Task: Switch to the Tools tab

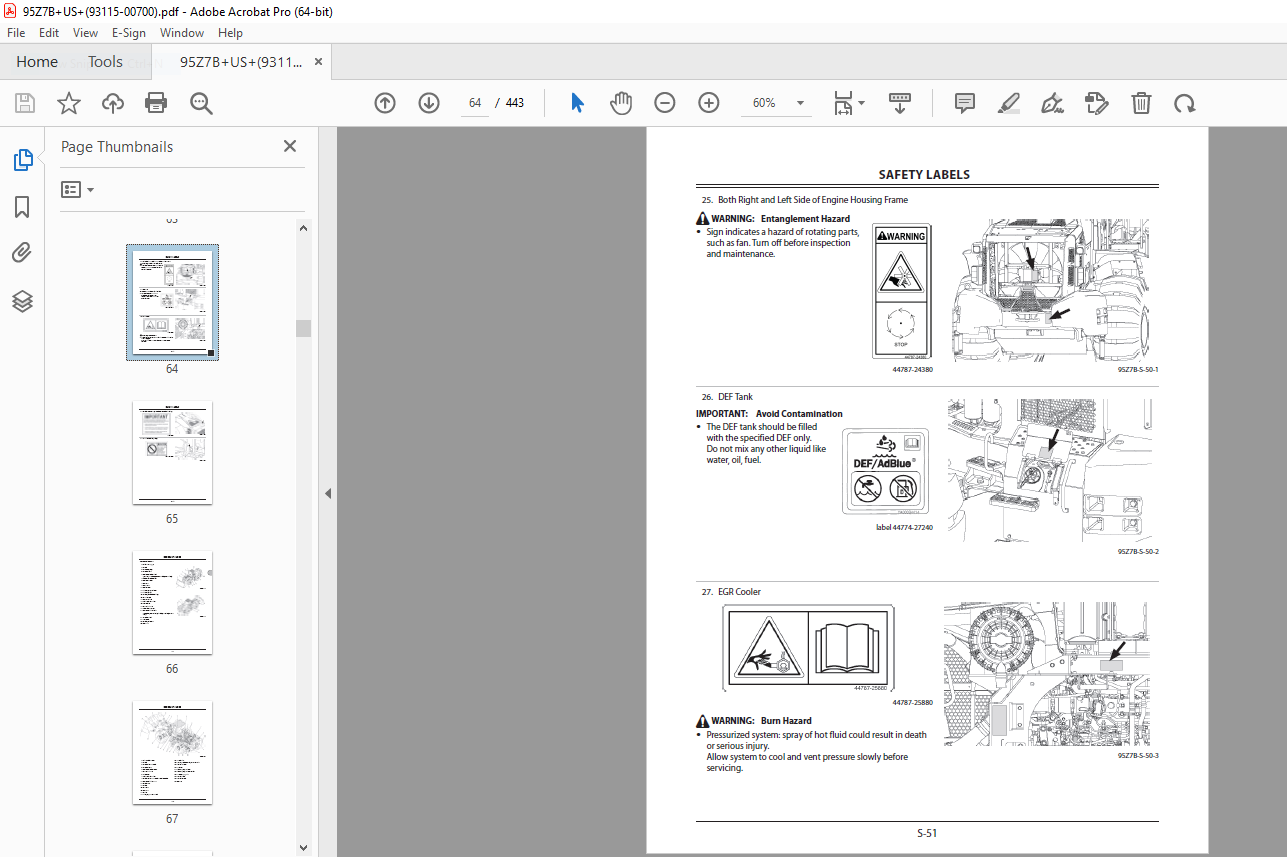Action: pyautogui.click(x=105, y=62)
